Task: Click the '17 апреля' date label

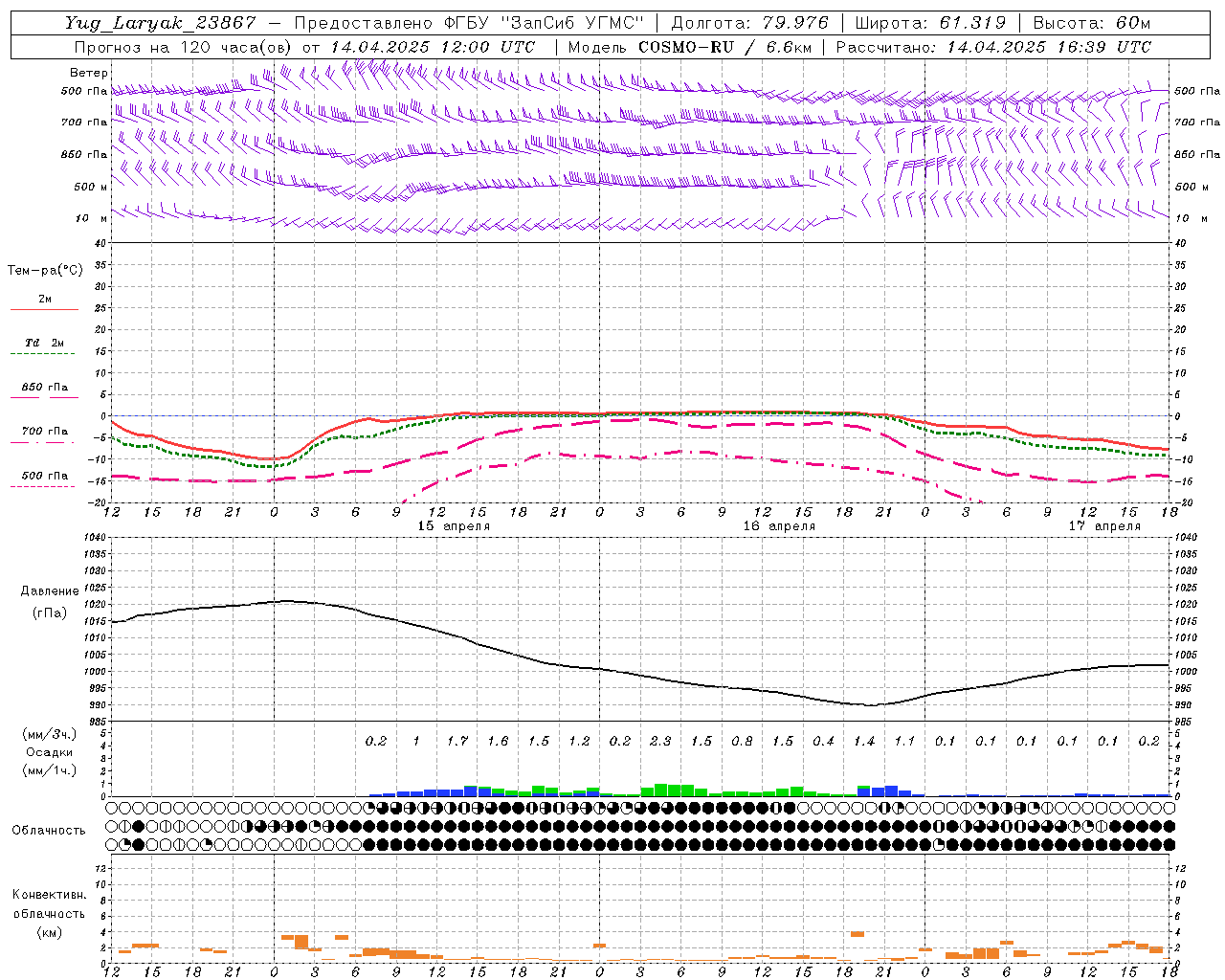Action: pos(1104,526)
